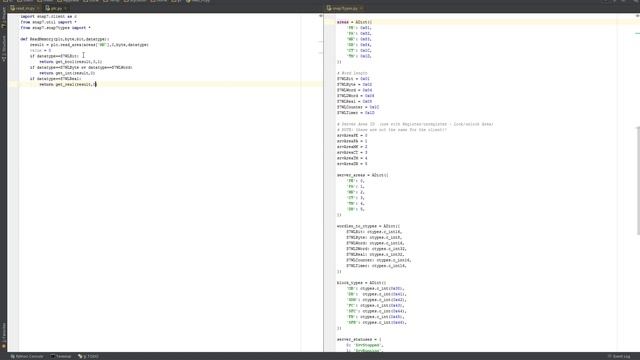Click line 'from snap7.snap7types import *'
The height and width of the screenshot is (360, 640).
(x=56, y=28)
